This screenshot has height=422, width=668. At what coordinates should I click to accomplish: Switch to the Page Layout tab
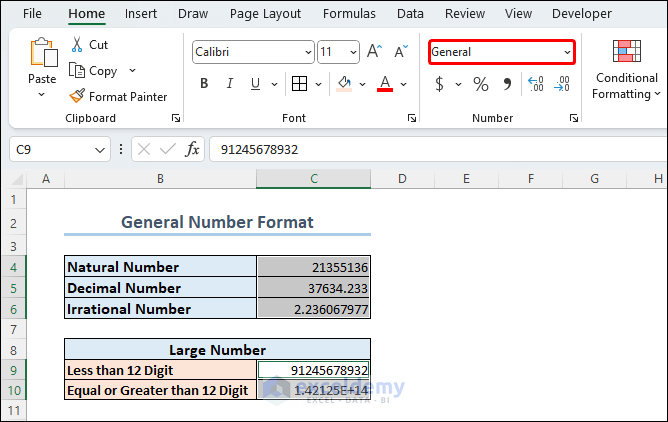coord(265,14)
